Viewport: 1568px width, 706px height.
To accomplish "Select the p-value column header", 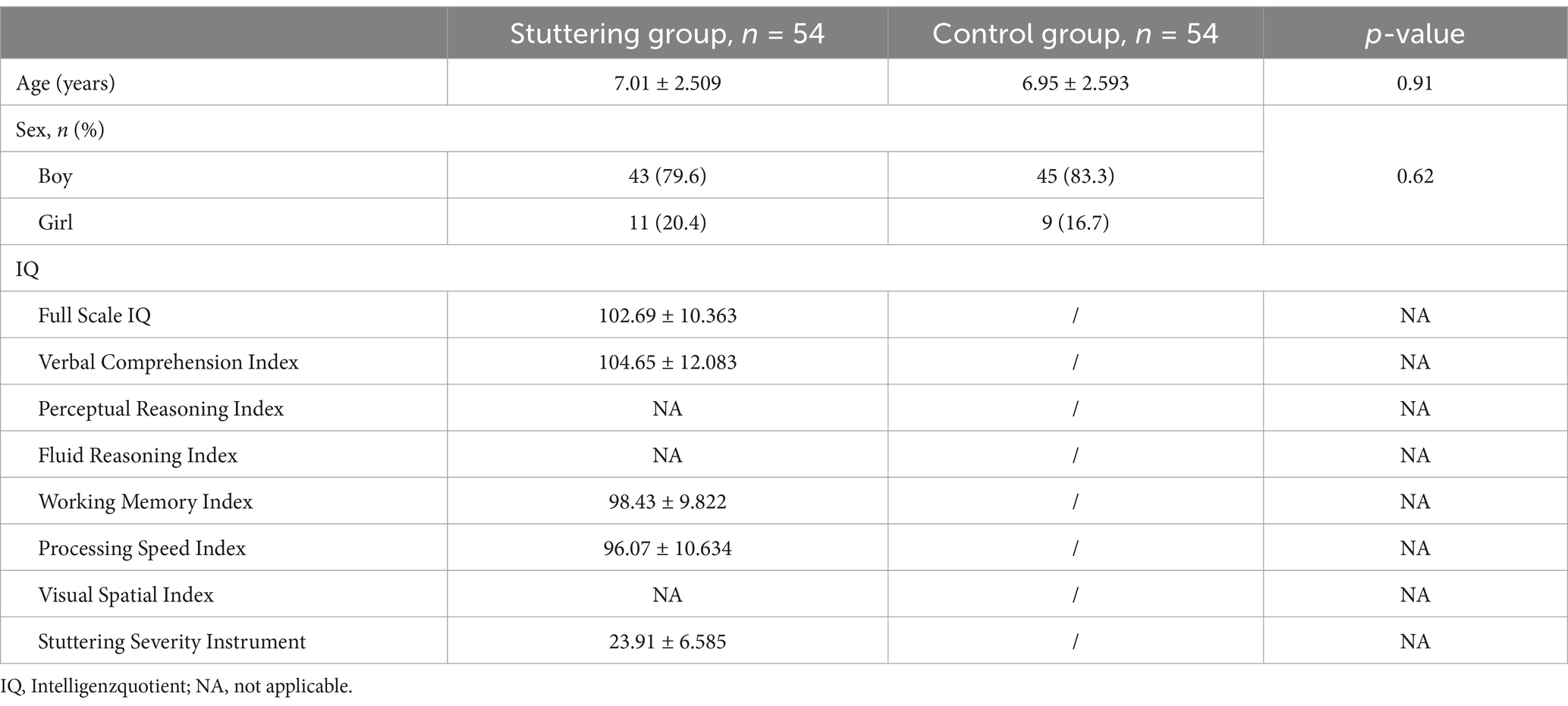I will 1415,34.
